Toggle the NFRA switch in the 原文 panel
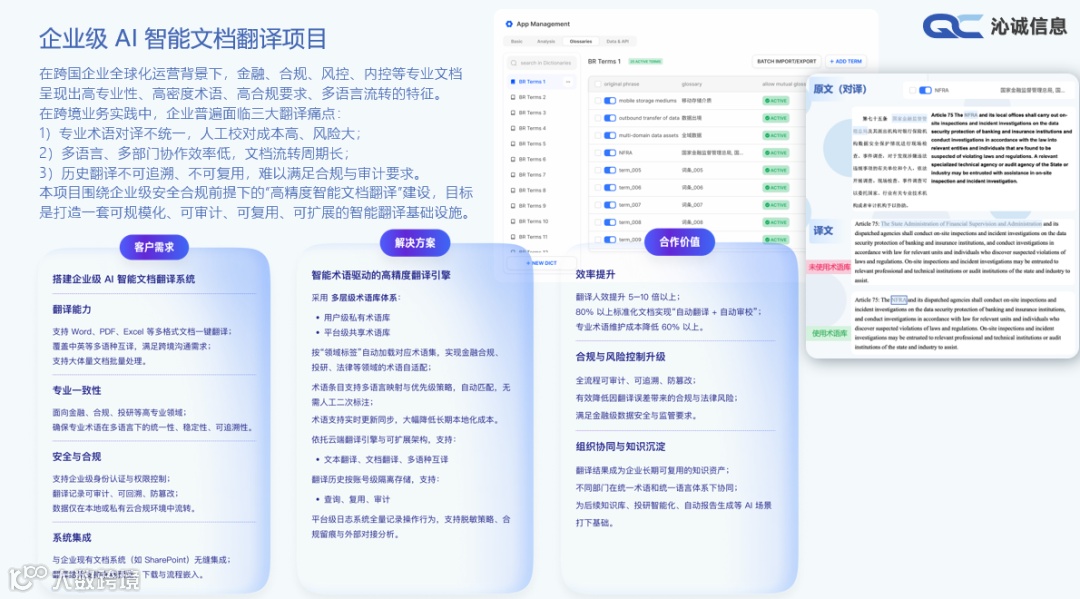1080x599 pixels. [925, 90]
